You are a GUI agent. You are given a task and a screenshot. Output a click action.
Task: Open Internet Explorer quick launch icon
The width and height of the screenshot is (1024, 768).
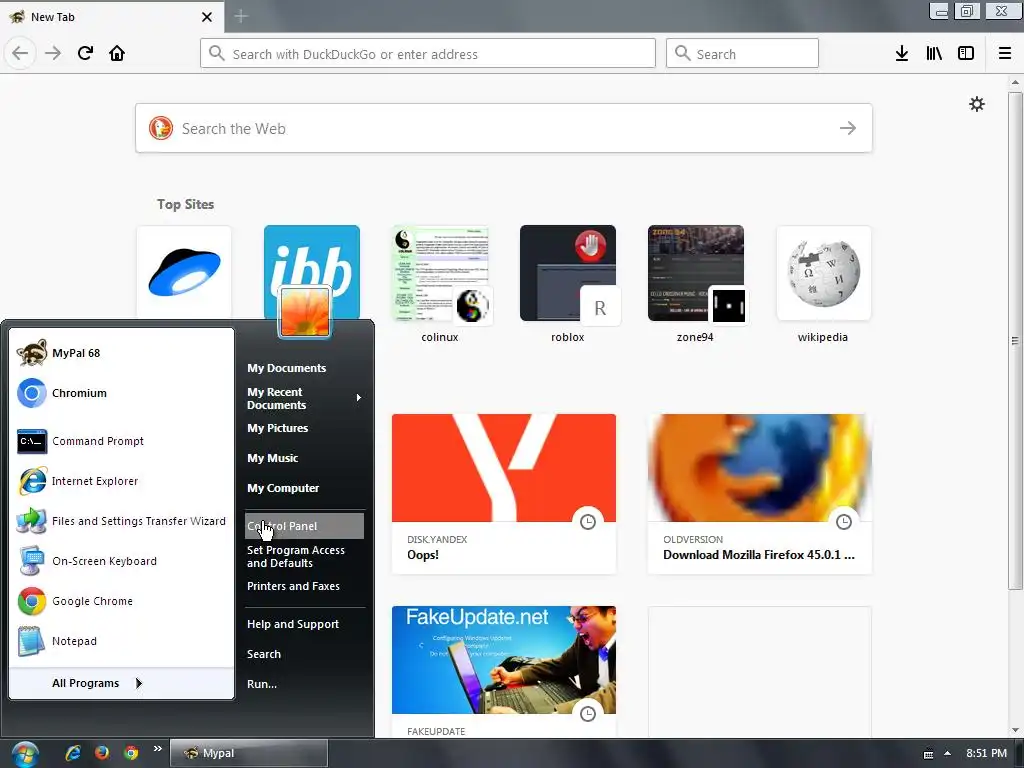pyautogui.click(x=72, y=753)
